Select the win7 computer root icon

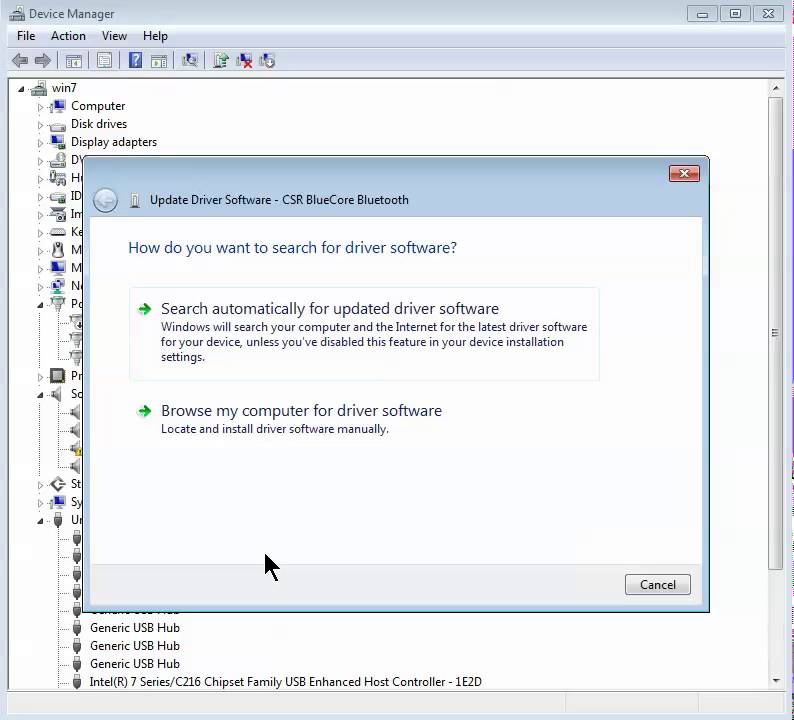pyautogui.click(x=39, y=89)
